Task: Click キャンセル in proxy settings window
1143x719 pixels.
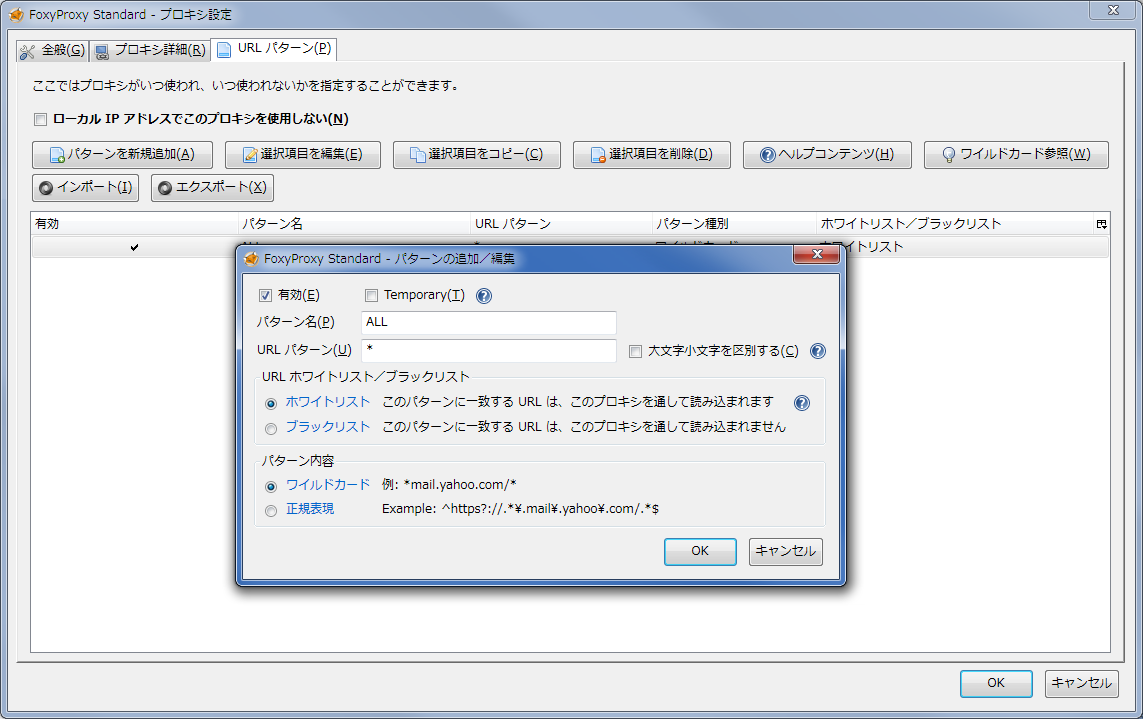Action: [x=1082, y=683]
